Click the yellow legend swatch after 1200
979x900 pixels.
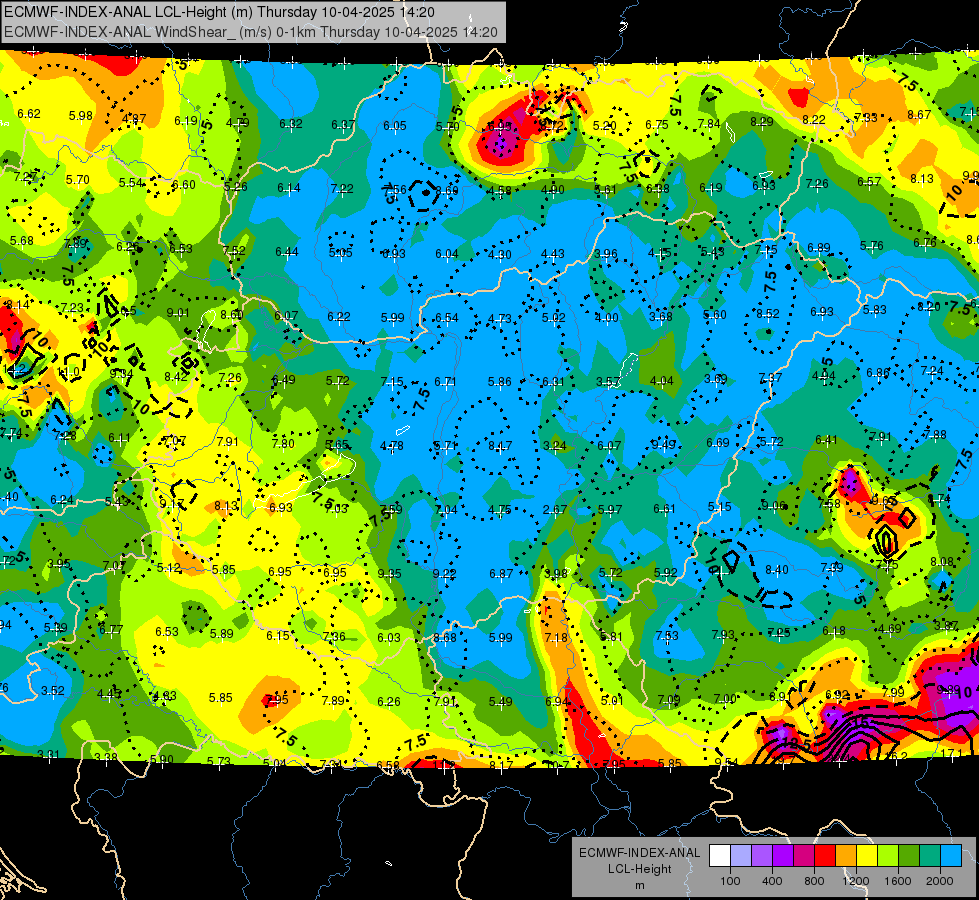(867, 856)
